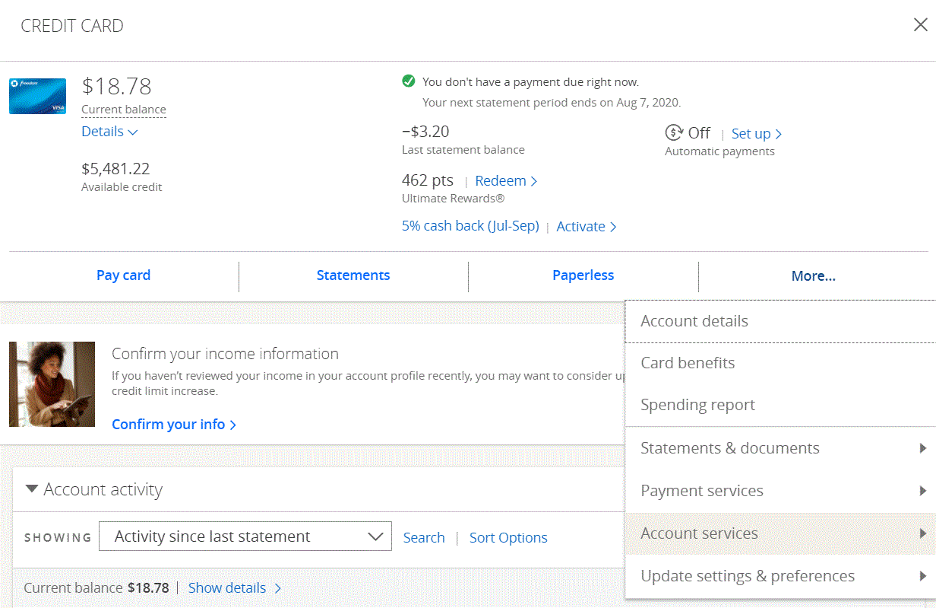Collapse the Account activity section
This screenshot has width=936, height=608.
pos(32,489)
